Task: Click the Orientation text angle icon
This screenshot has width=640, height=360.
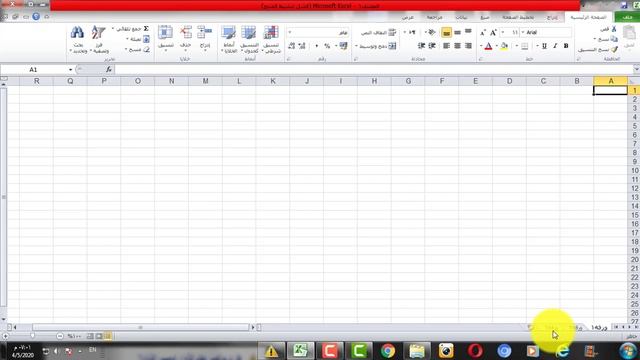Action: coord(432,32)
